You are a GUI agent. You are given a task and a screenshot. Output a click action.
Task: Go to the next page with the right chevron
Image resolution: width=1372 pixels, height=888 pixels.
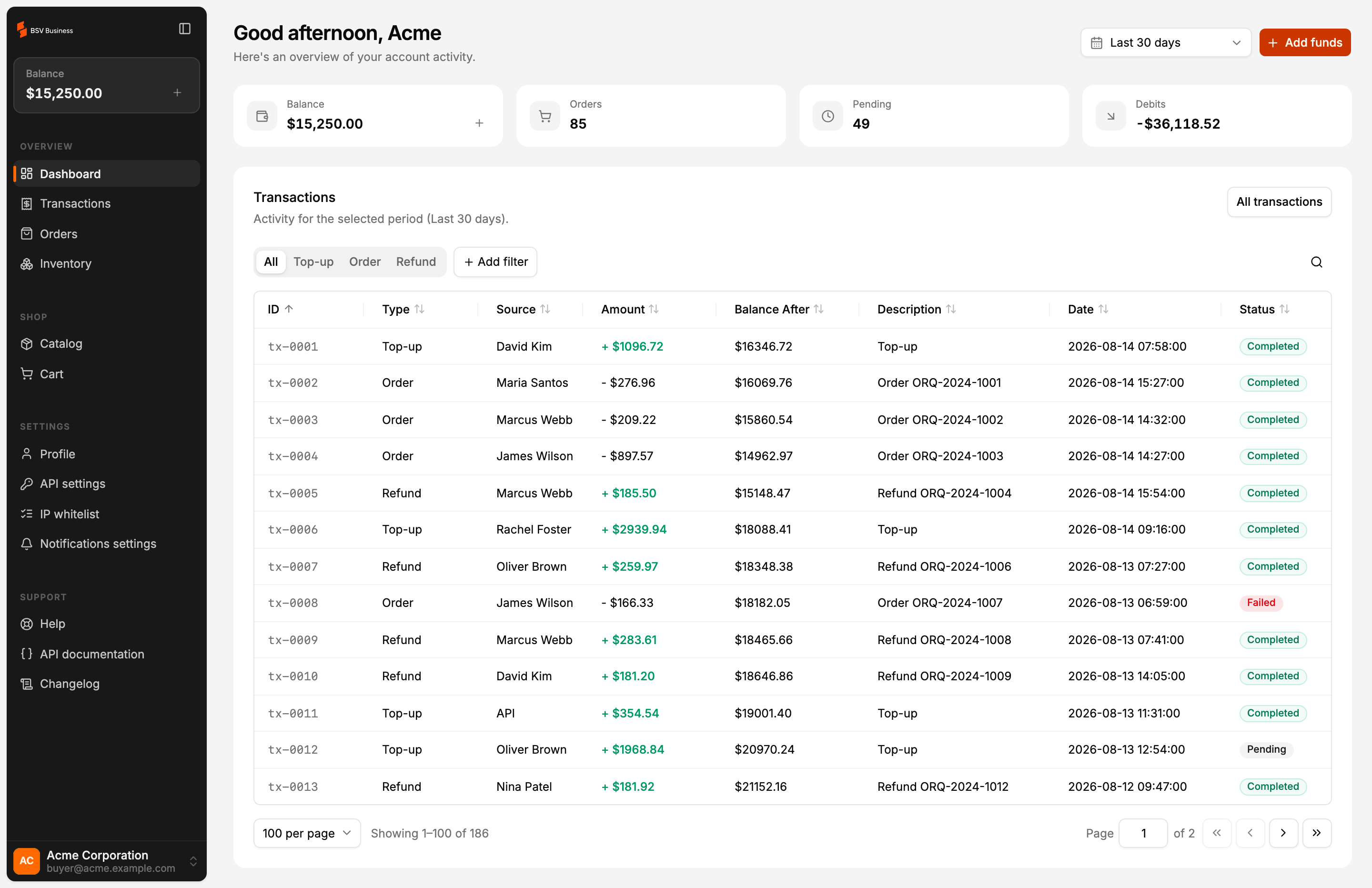pyautogui.click(x=1283, y=833)
